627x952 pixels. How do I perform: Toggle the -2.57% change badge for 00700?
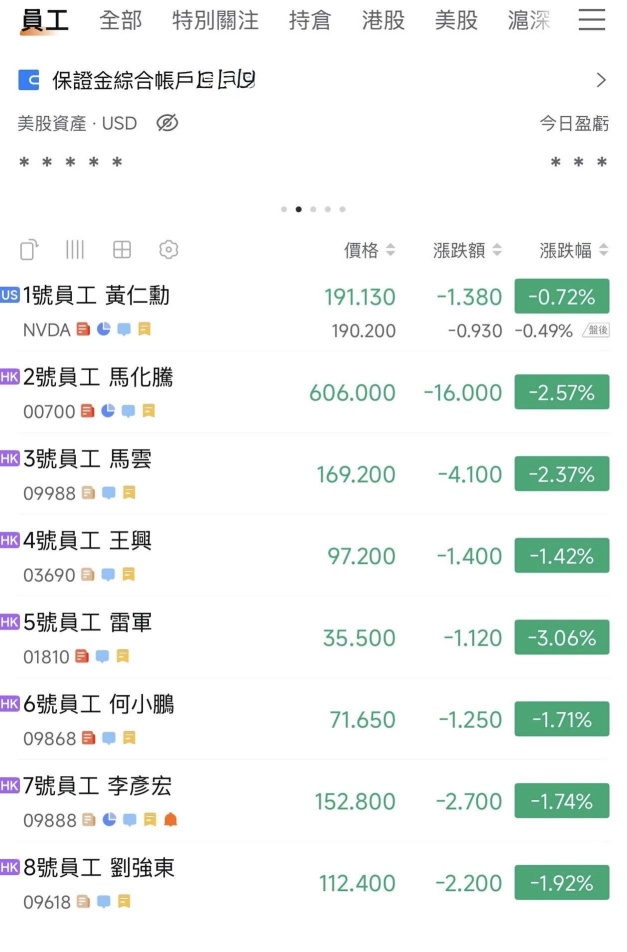click(x=561, y=392)
